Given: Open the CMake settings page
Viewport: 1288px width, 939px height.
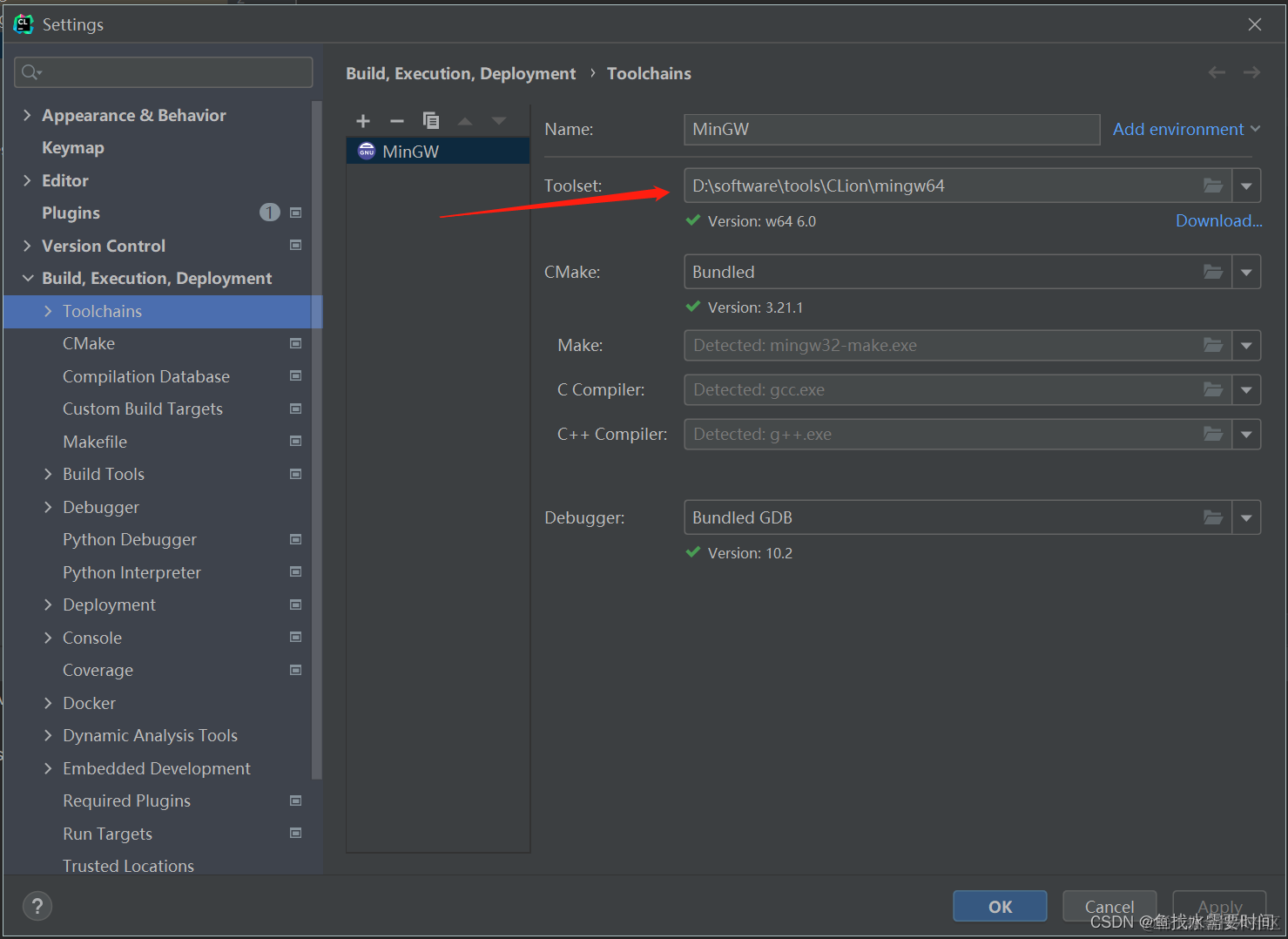Looking at the screenshot, I should point(89,343).
